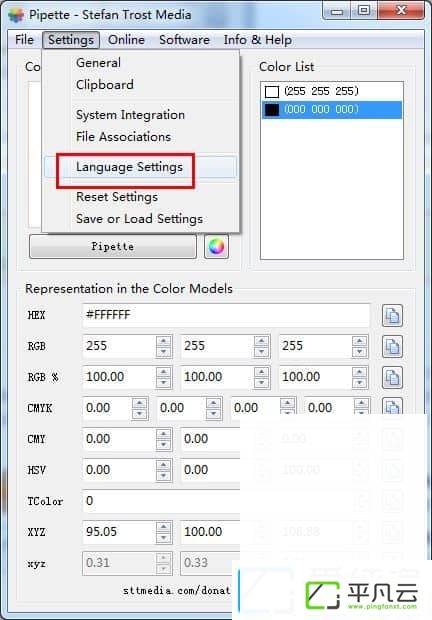Choose Reset Settings from the menu
Screen dimensions: 432x620
[x=117, y=197]
